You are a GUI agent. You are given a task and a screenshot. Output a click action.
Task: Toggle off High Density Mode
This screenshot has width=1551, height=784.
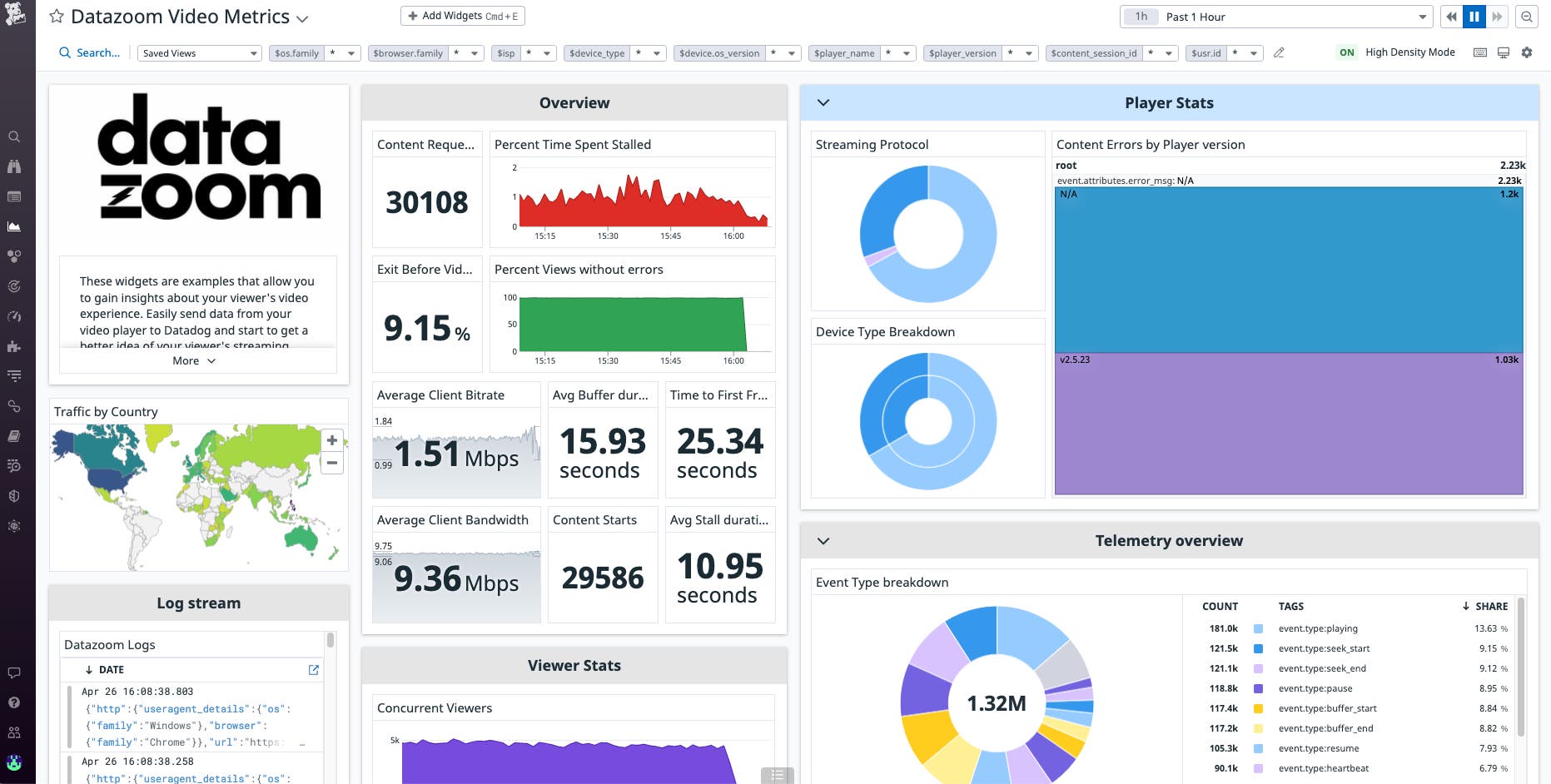(x=1346, y=52)
